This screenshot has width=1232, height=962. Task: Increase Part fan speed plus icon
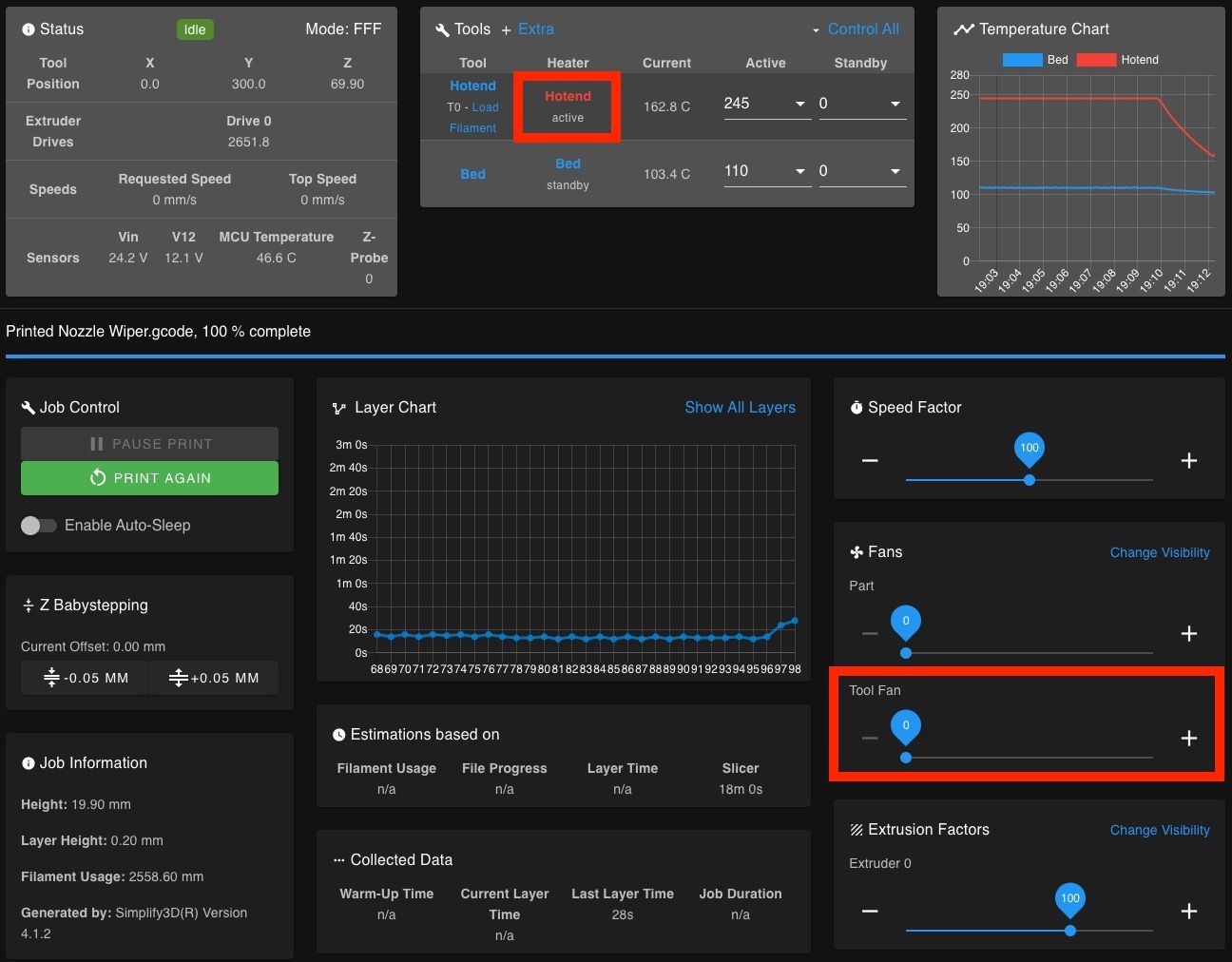click(x=1188, y=634)
